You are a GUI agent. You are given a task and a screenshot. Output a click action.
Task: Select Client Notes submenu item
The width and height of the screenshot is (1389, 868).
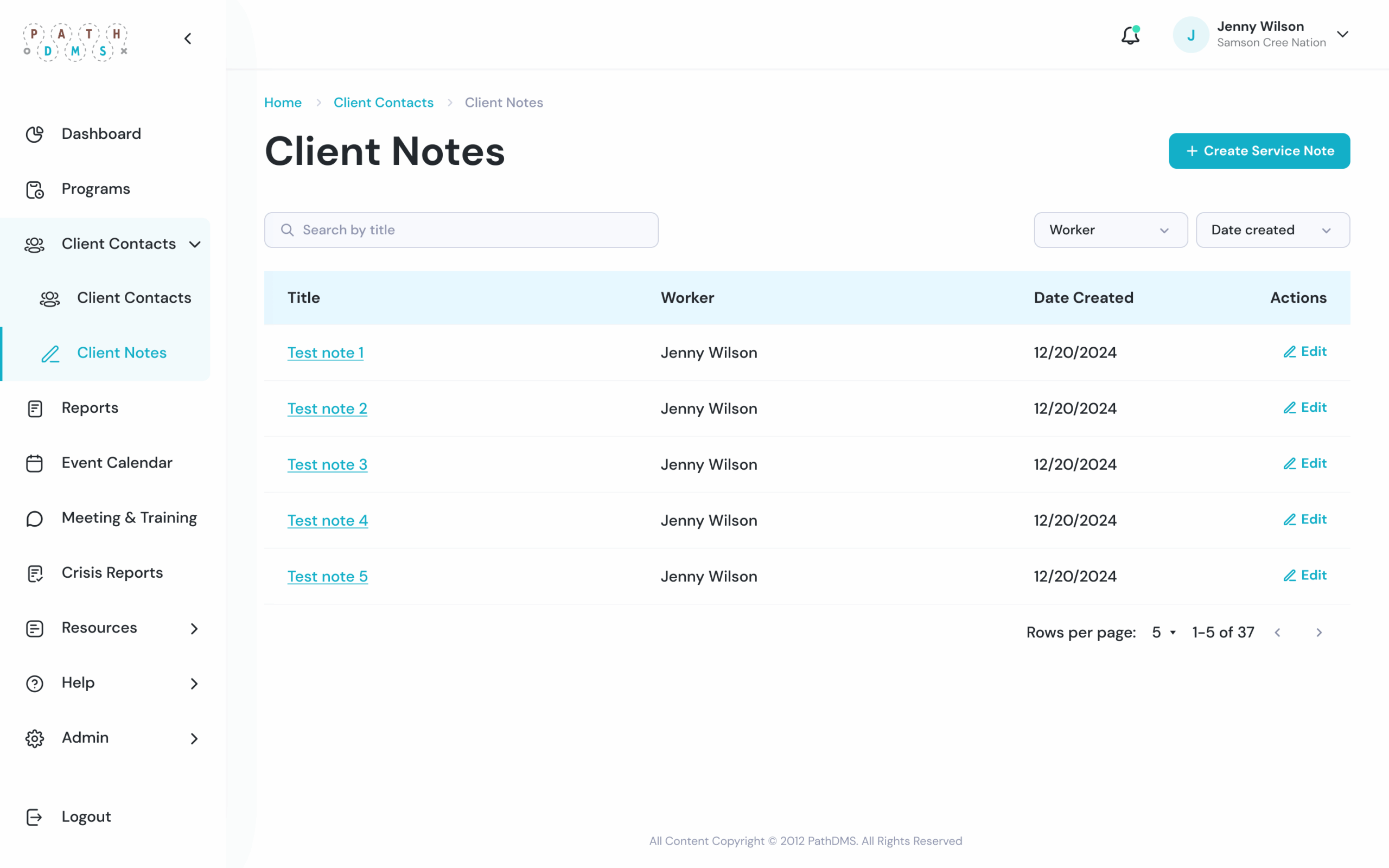click(x=122, y=353)
